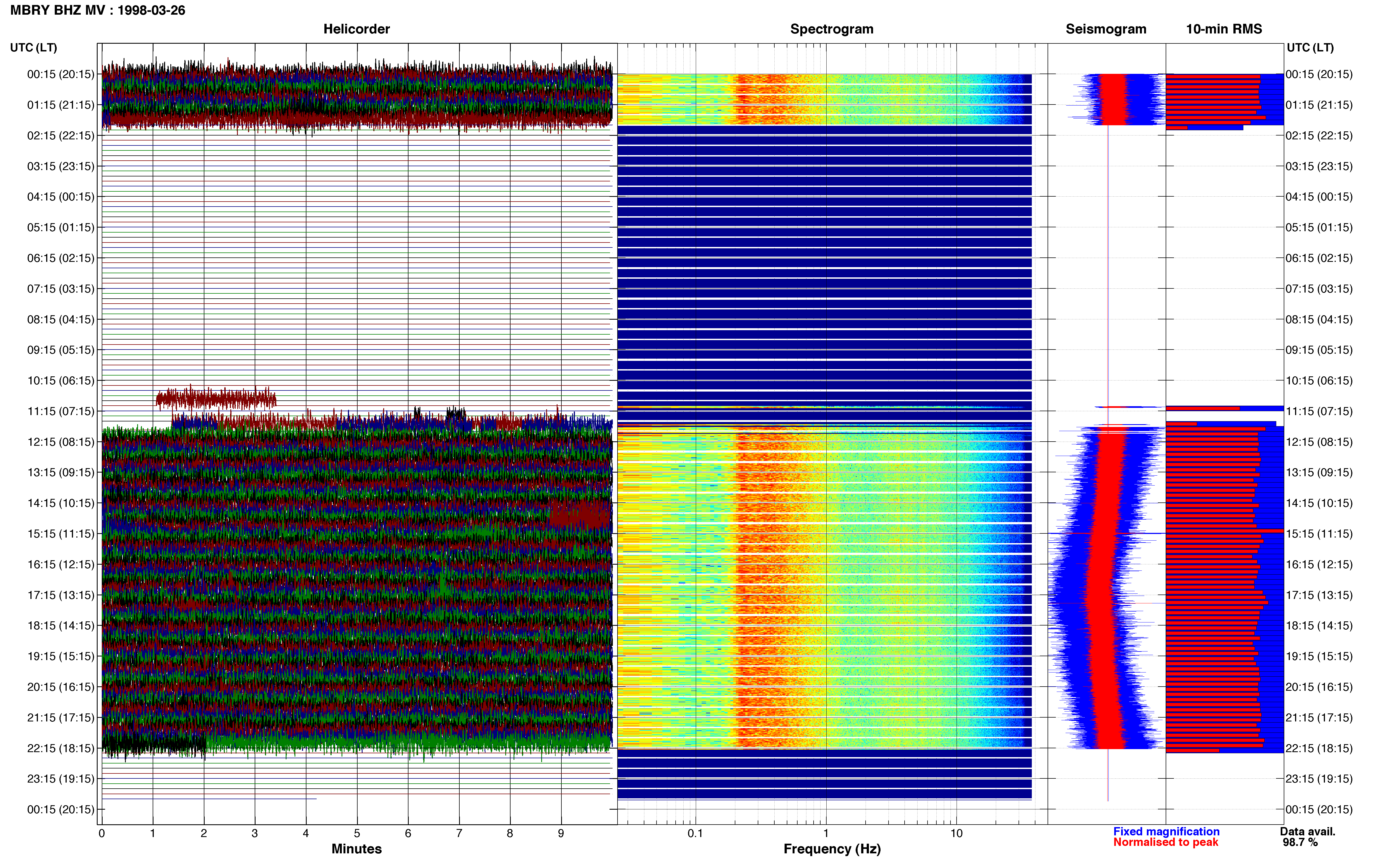The image size is (1388, 868).
Task: Click the title 'MBRY BHZ MV : 1998-03-26'
Action: pos(98,10)
